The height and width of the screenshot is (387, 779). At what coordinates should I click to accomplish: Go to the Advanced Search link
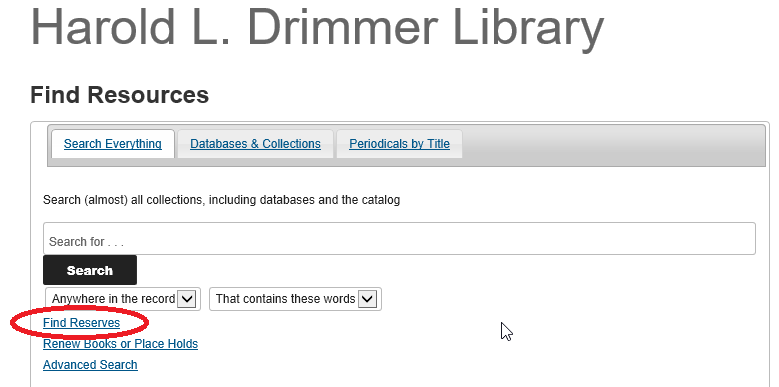[90, 365]
